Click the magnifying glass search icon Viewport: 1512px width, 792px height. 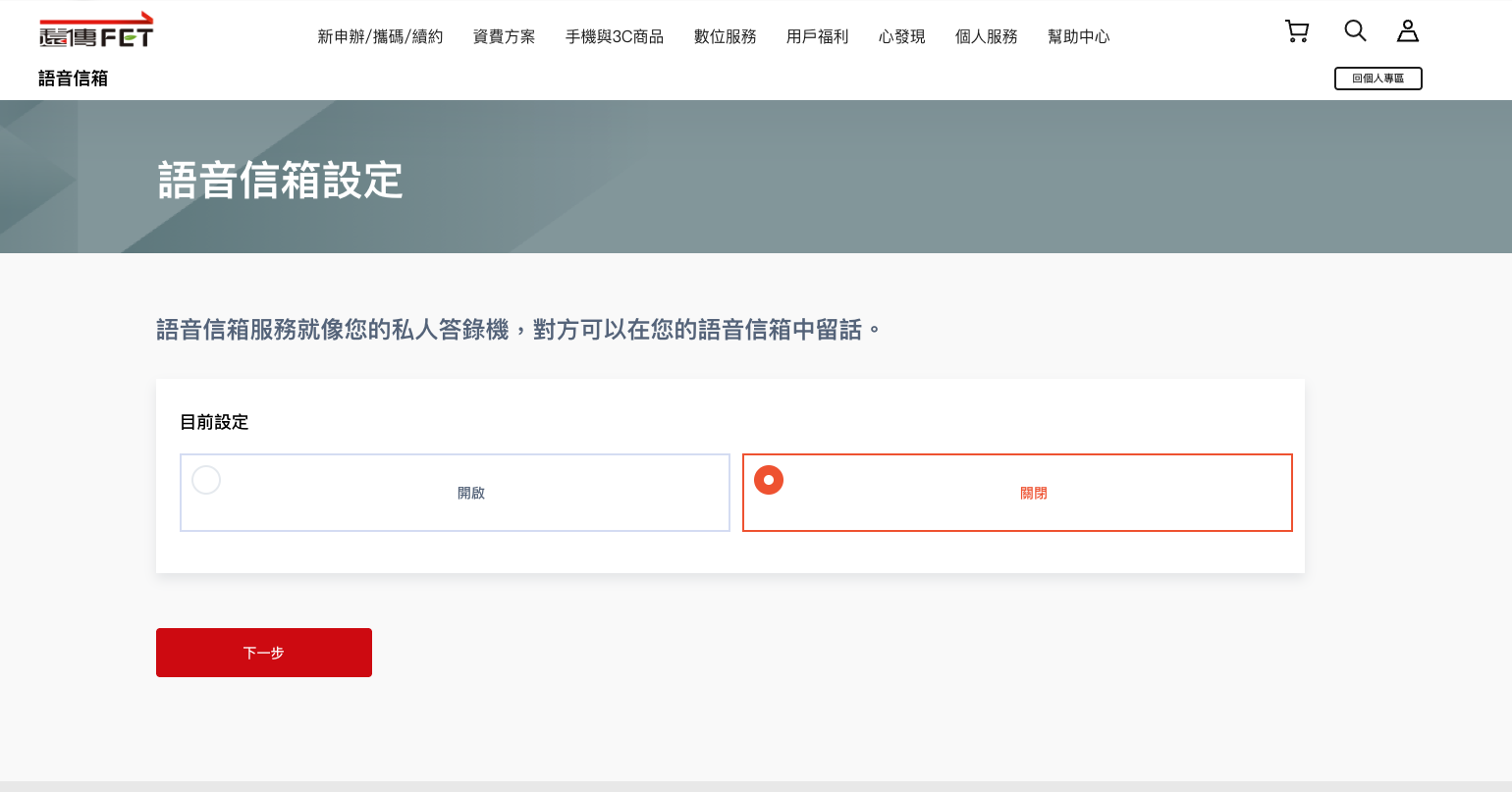[x=1355, y=31]
